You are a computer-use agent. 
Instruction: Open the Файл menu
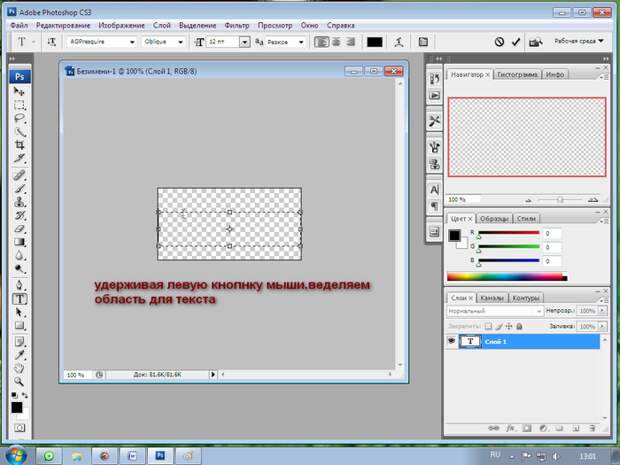tap(19, 25)
